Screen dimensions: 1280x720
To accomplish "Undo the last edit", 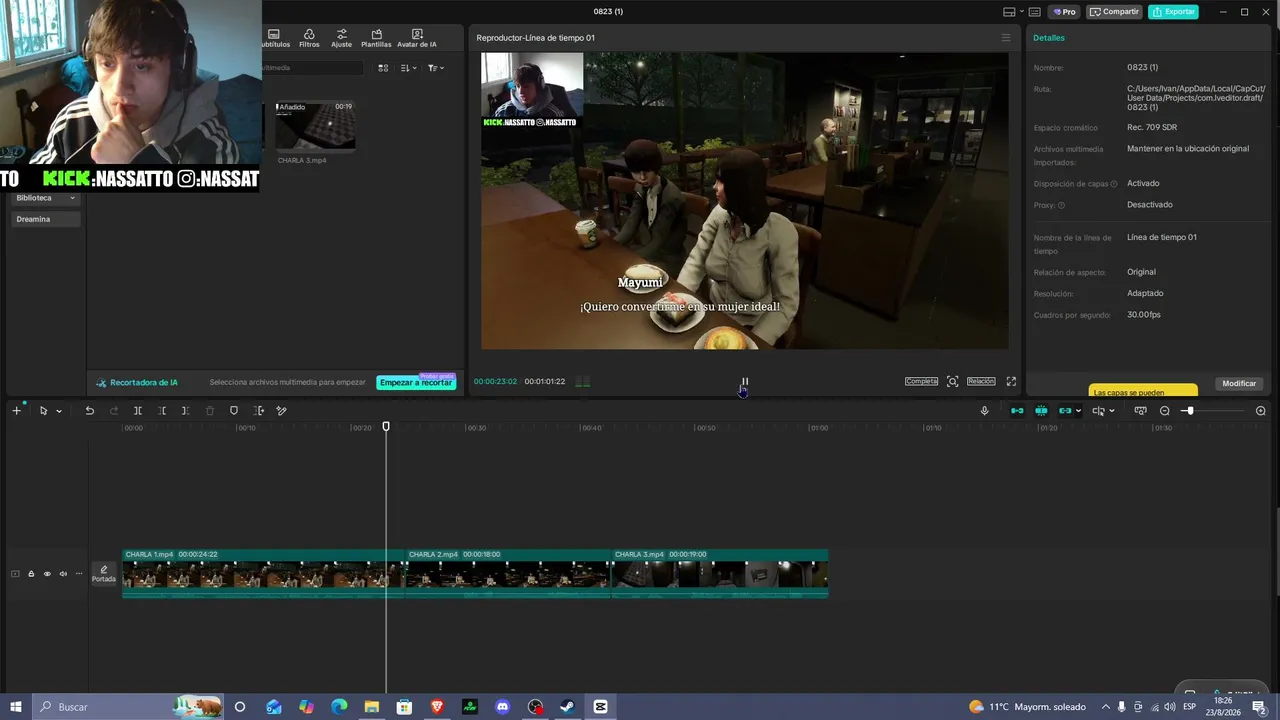I will 89,411.
